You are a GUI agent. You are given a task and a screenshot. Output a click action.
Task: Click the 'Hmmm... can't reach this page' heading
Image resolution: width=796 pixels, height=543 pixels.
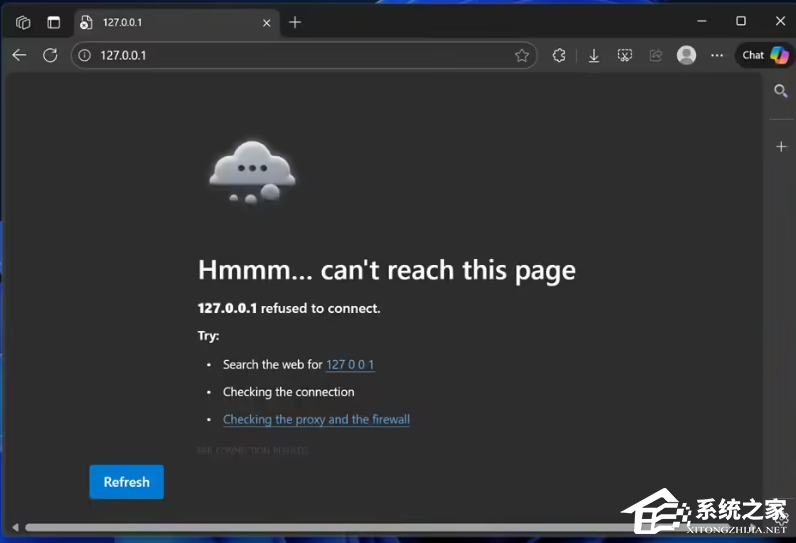387,270
